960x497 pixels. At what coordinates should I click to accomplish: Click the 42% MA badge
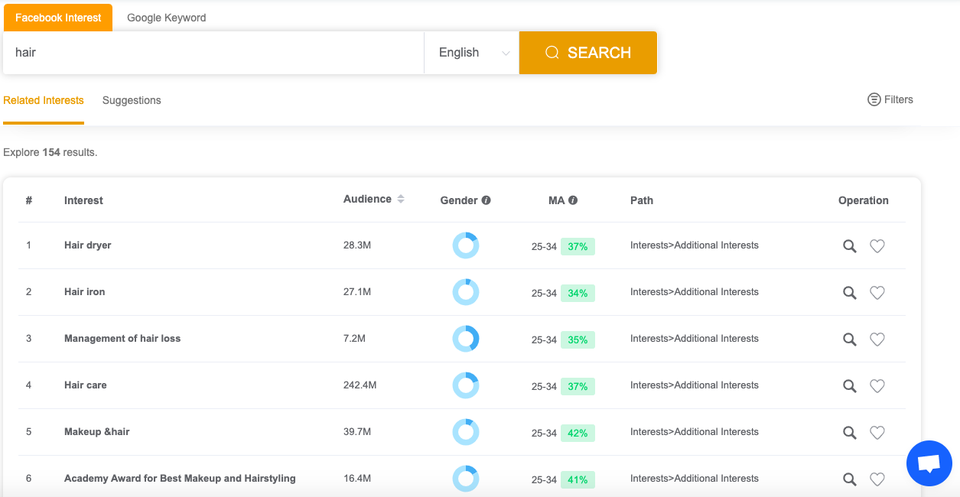577,433
